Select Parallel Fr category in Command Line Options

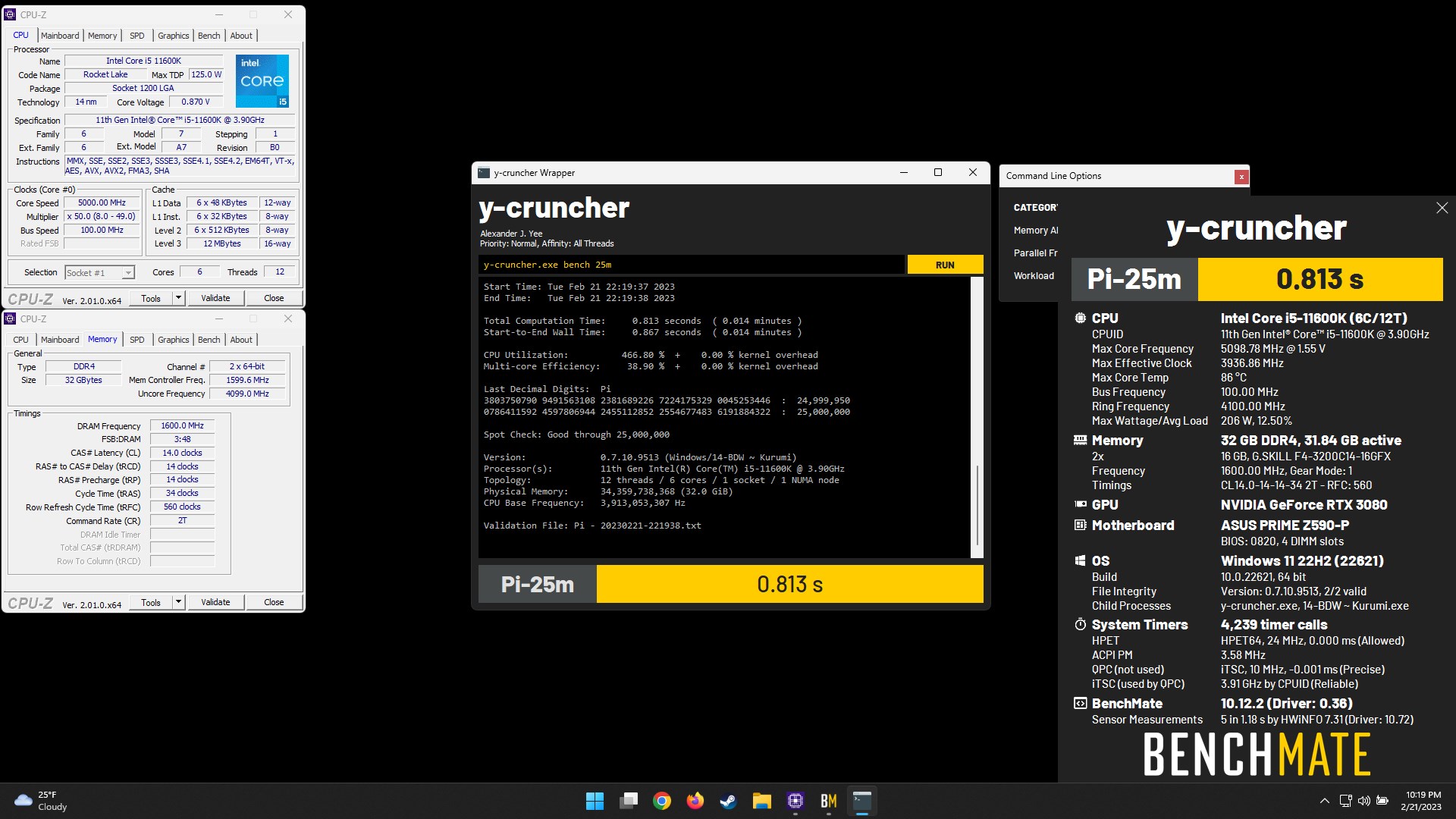(x=1035, y=253)
